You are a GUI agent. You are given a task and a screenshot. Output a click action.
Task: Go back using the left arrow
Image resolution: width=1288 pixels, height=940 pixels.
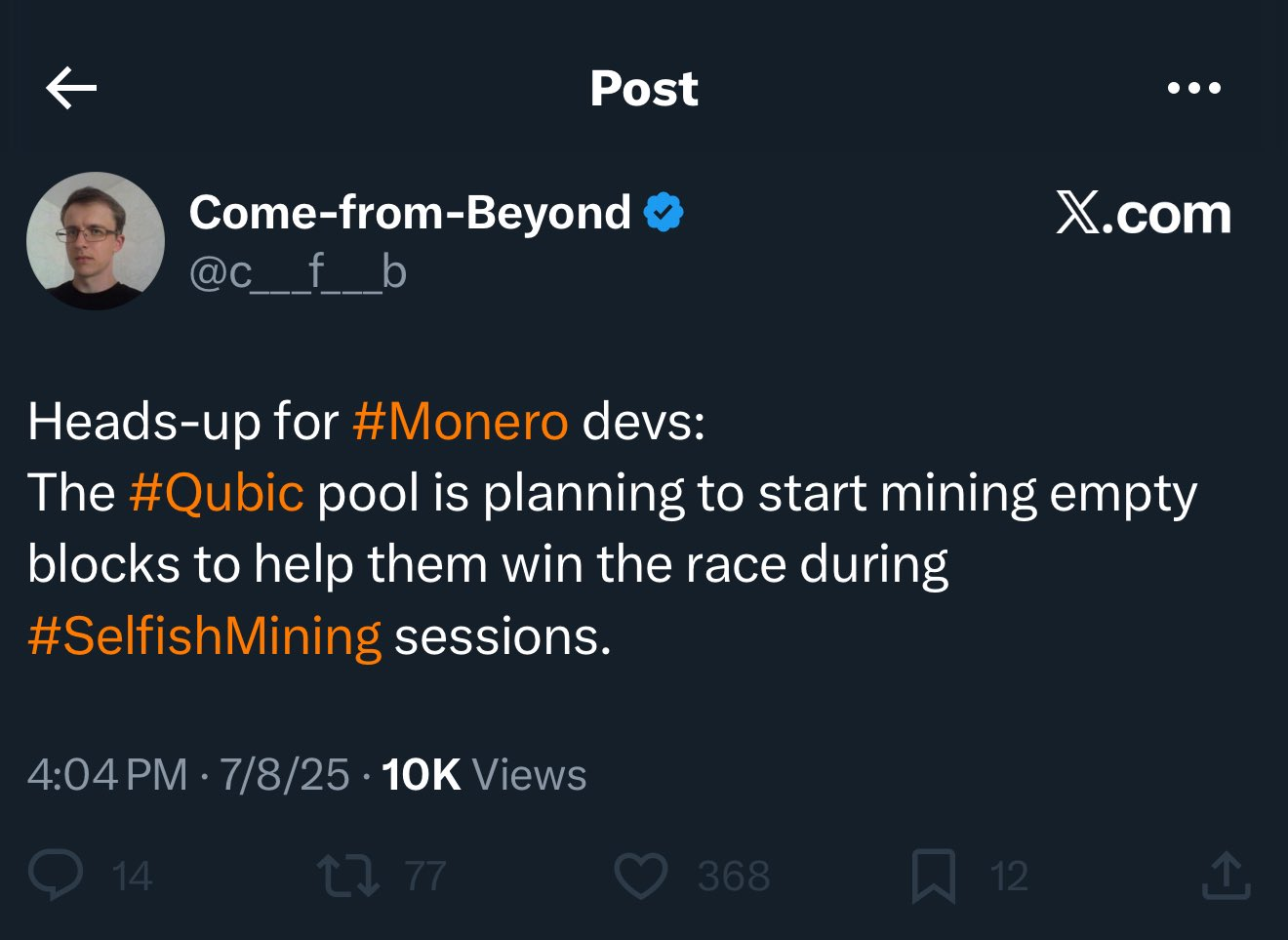71,88
